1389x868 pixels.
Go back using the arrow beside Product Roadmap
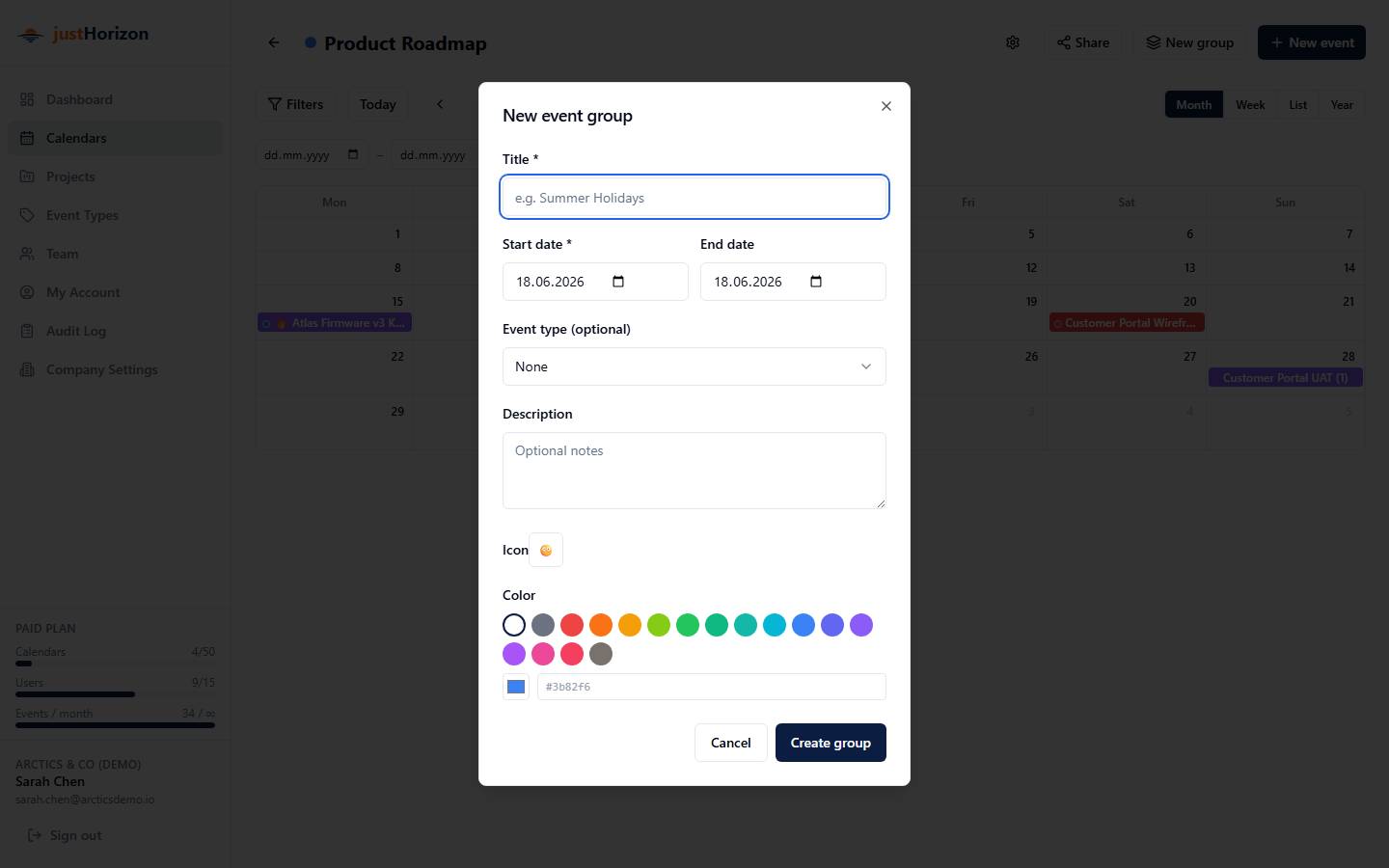(274, 42)
